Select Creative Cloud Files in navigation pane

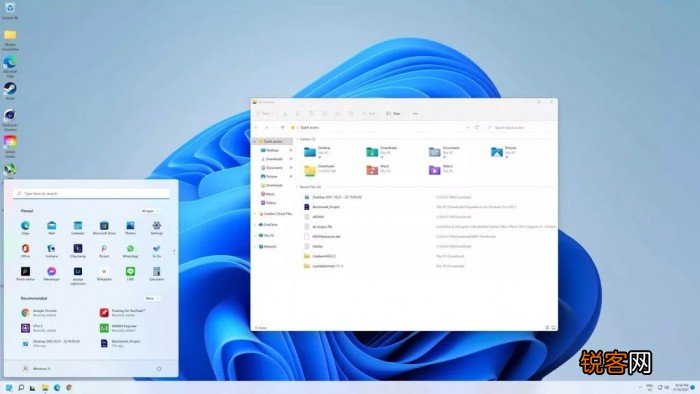coord(276,214)
